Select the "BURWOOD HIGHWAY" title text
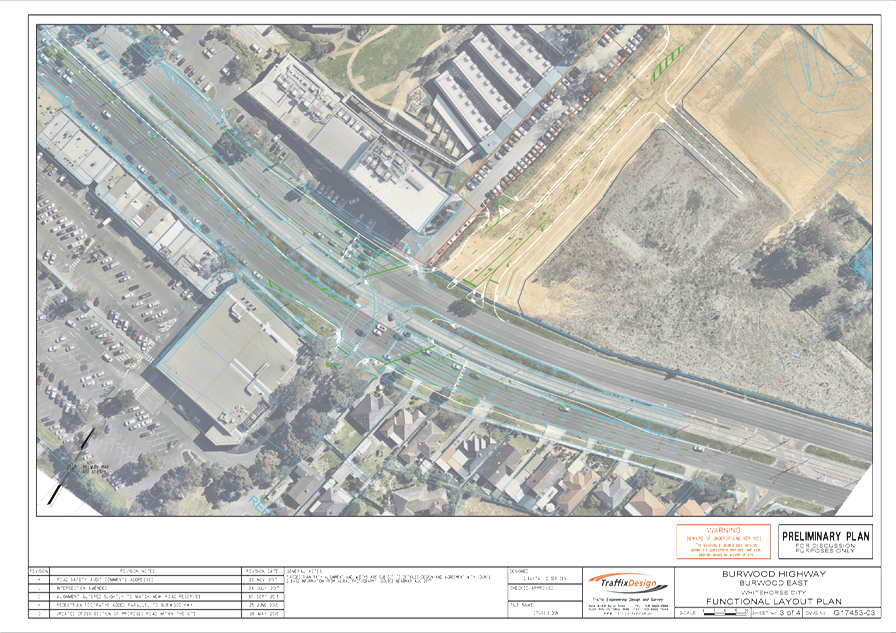 pyautogui.click(x=774, y=574)
